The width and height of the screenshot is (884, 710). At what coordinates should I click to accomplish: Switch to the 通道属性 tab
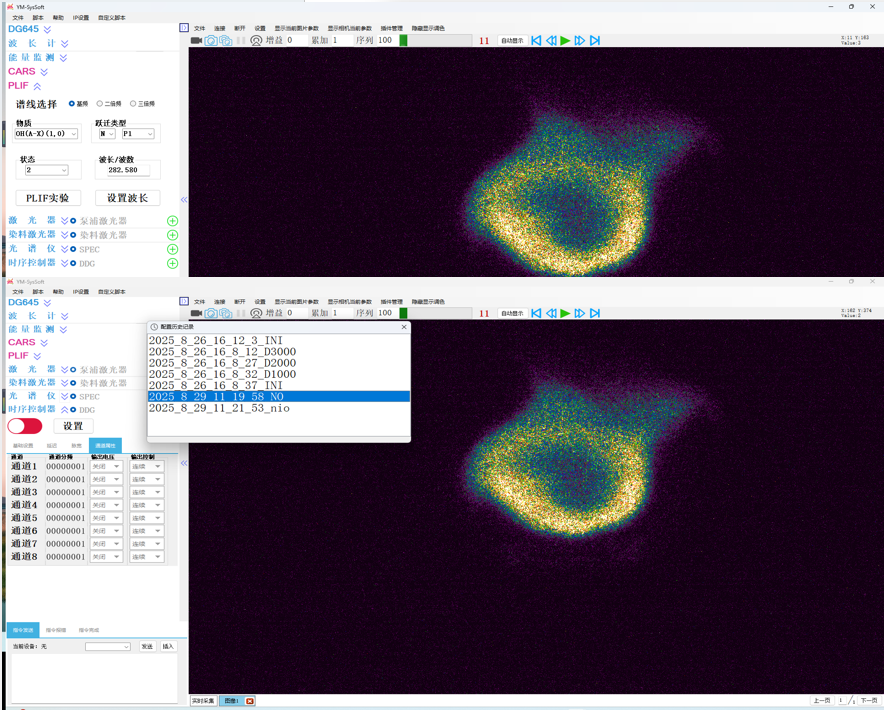104,446
